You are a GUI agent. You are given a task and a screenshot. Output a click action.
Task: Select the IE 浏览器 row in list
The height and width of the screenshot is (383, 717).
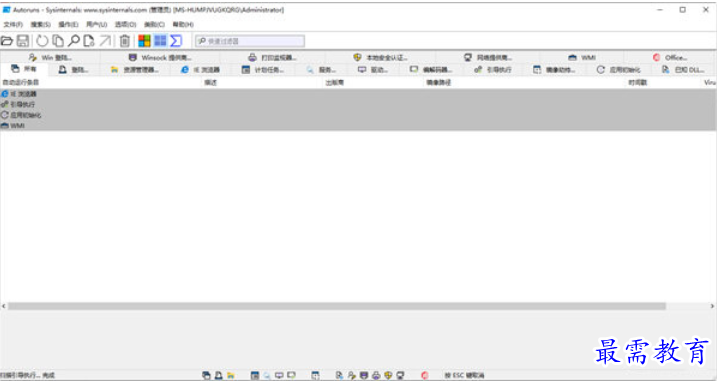tap(358, 94)
